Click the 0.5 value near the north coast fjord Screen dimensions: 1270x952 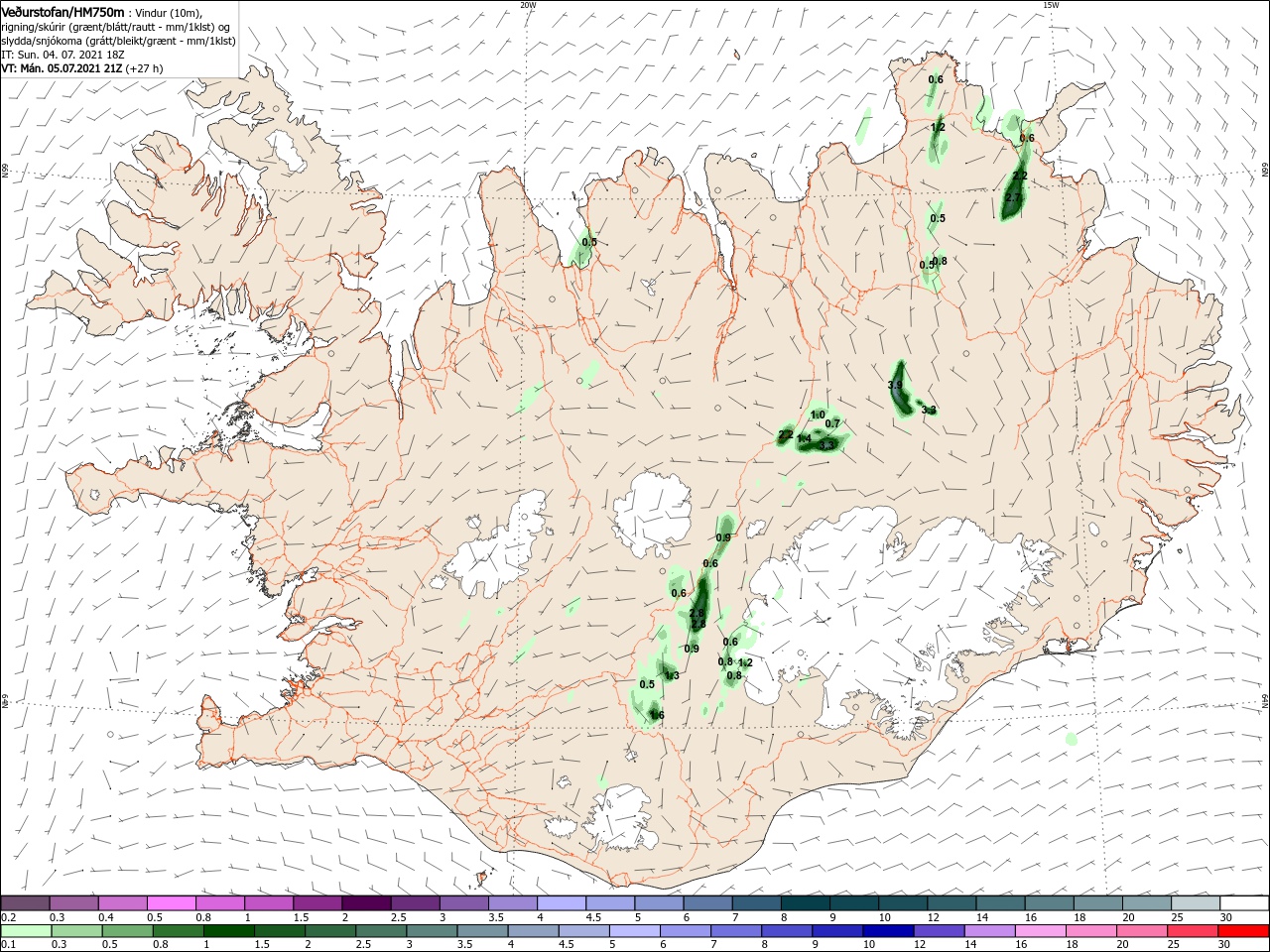point(589,242)
